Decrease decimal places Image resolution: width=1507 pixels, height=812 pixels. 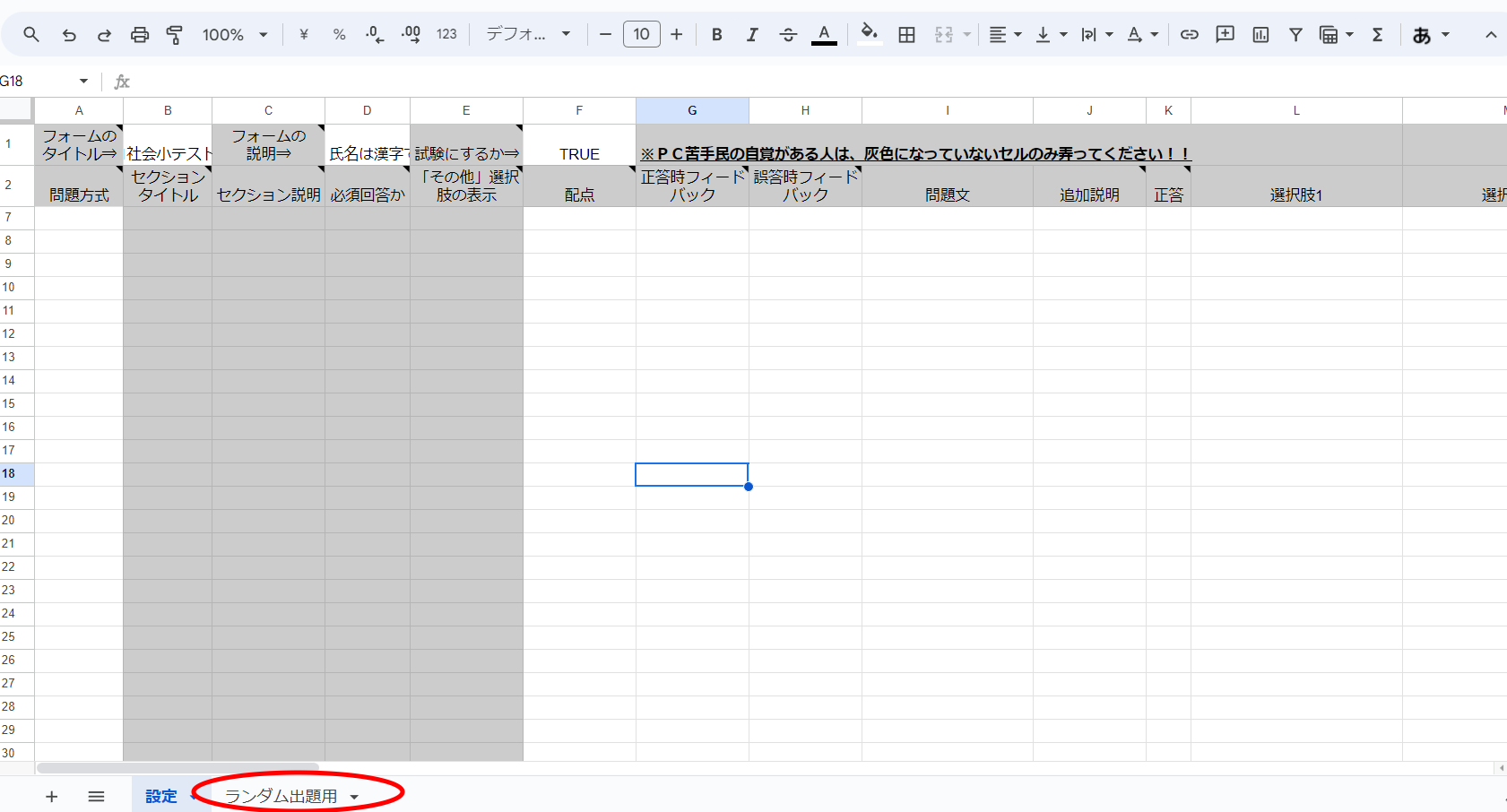pyautogui.click(x=375, y=34)
